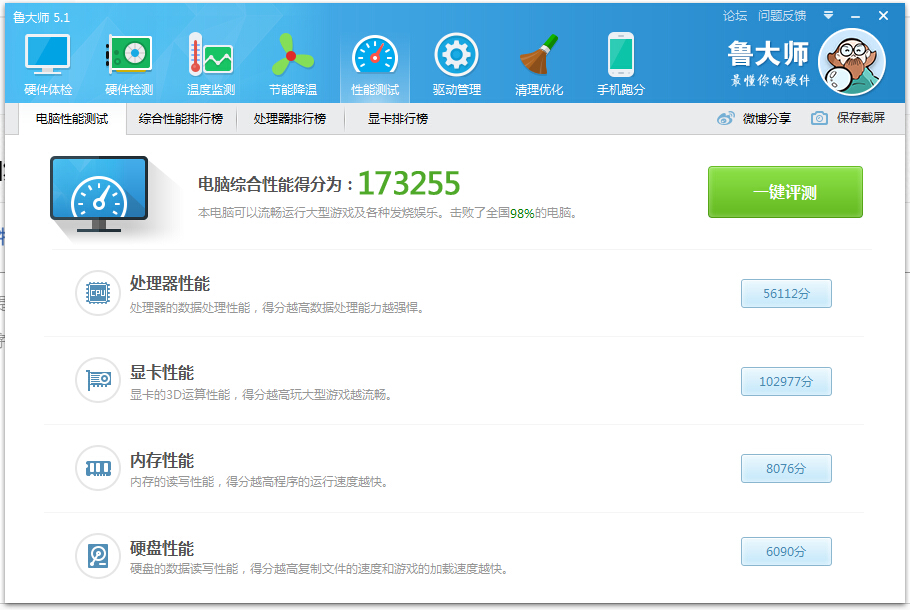Viewport: 910px width, 610px height.
Task: Open 清理优化 cleanup broom icon
Action: click(539, 54)
